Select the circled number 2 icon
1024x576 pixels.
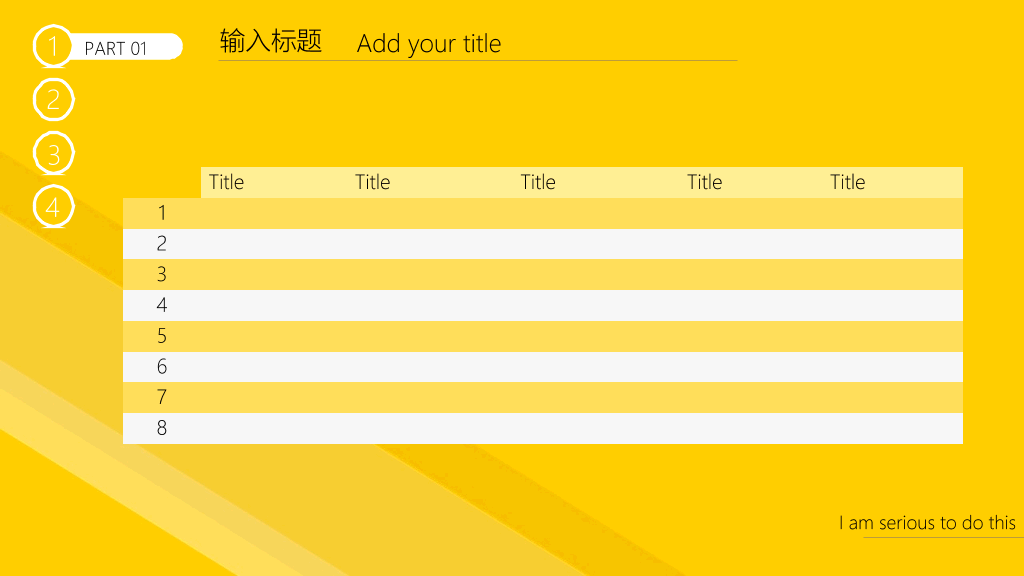click(53, 99)
